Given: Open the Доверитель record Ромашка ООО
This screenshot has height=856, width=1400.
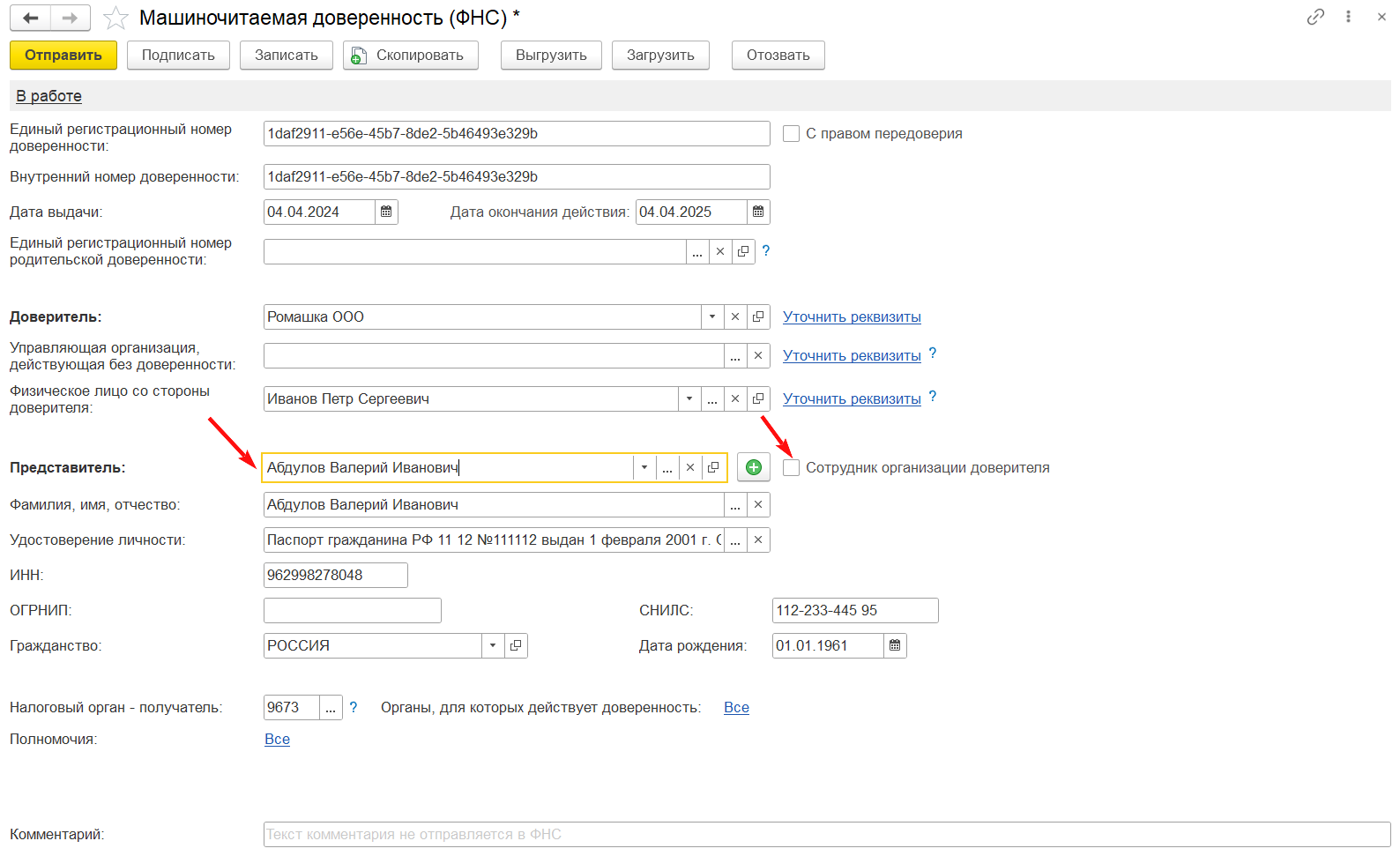Looking at the screenshot, I should point(758,316).
